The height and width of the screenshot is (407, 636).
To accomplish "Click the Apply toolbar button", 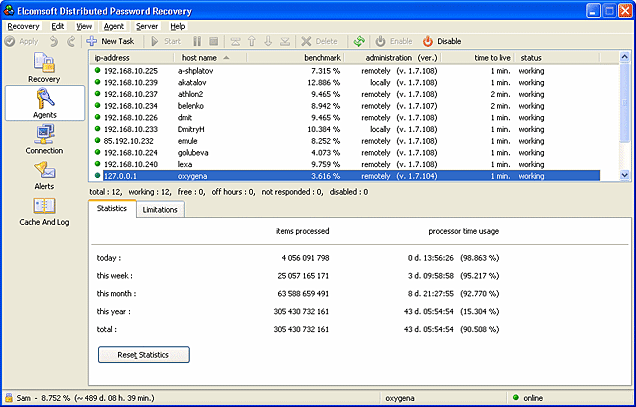I will 21,41.
